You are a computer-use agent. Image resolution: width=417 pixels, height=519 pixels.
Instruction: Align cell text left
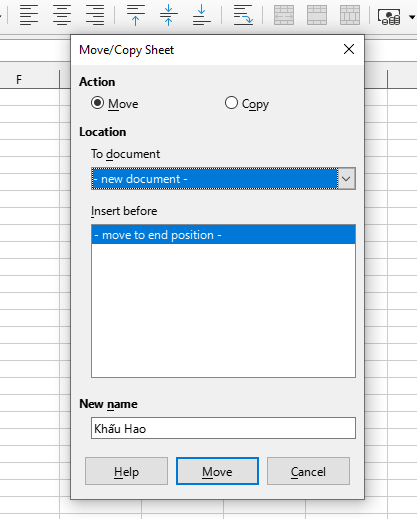29,15
